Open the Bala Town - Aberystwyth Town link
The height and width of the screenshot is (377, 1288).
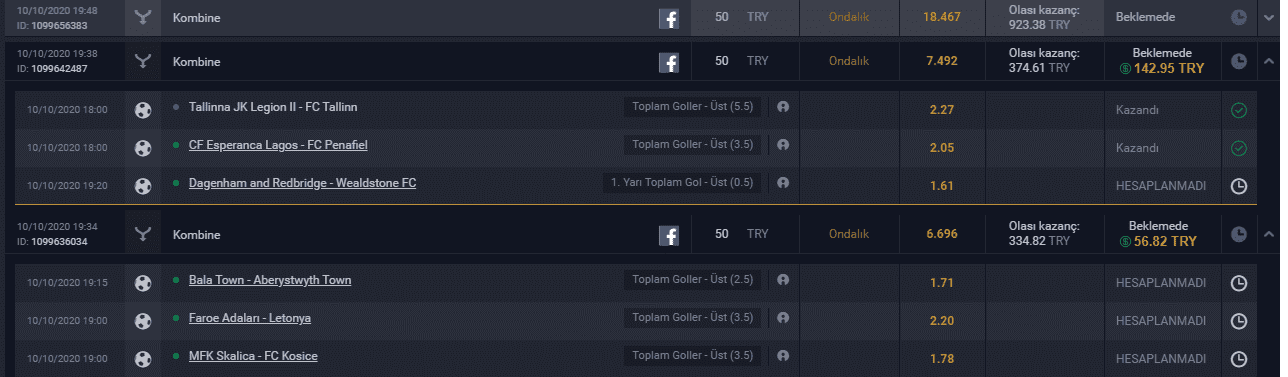[270, 280]
